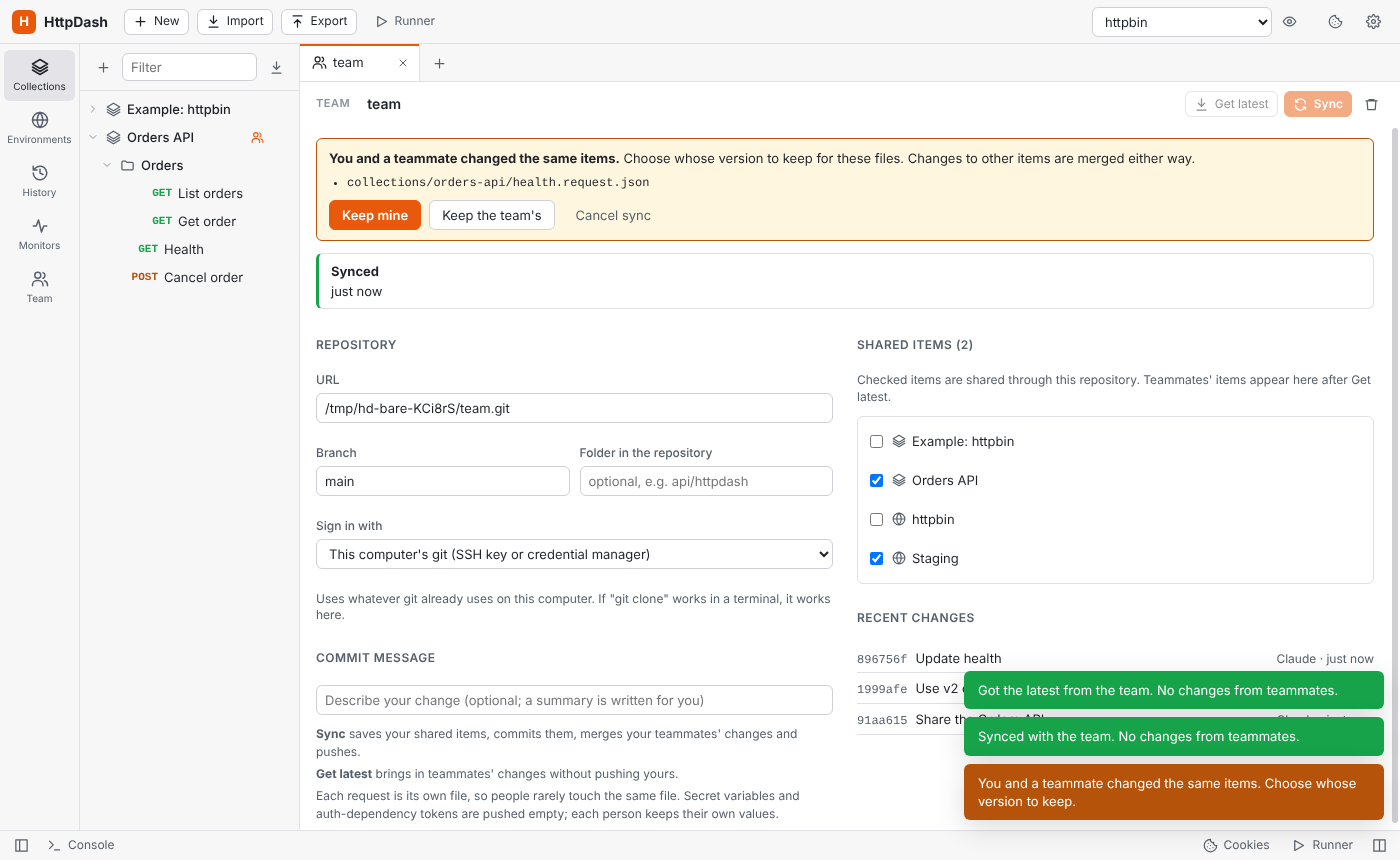1400x860 pixels.
Task: Delete the team with the trash icon
Action: pos(1372,104)
